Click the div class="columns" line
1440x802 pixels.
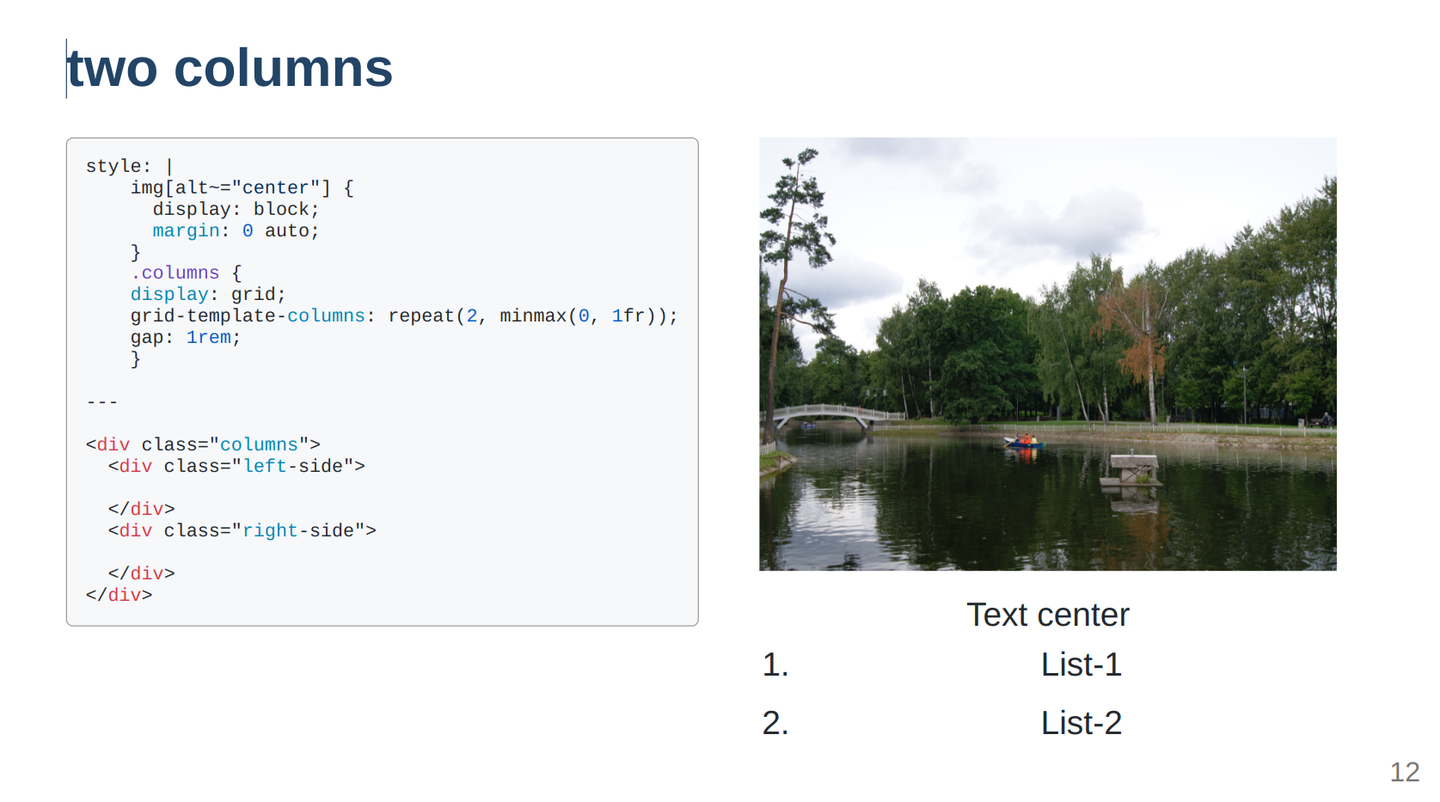point(203,445)
